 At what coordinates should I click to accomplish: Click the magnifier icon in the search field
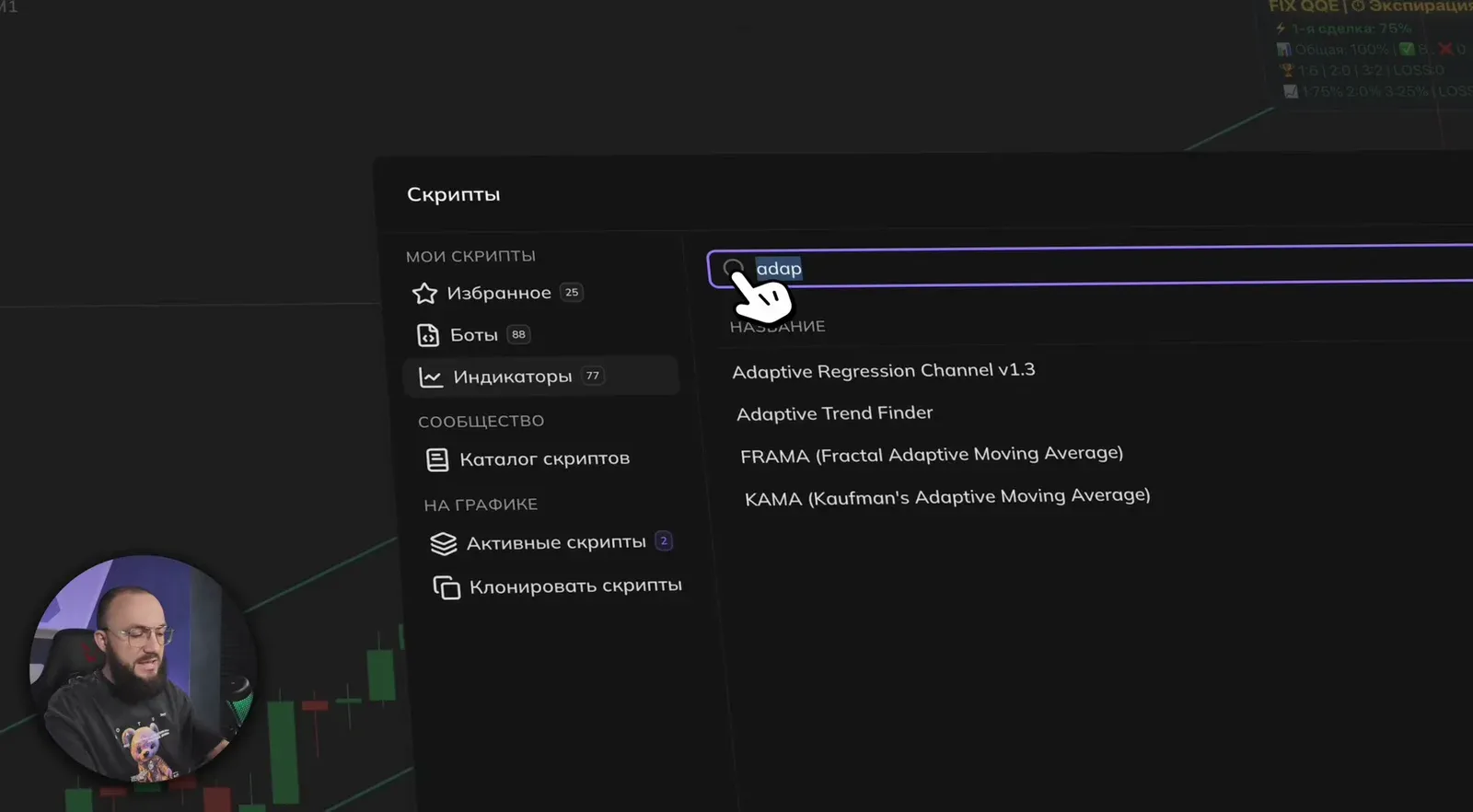(x=733, y=269)
